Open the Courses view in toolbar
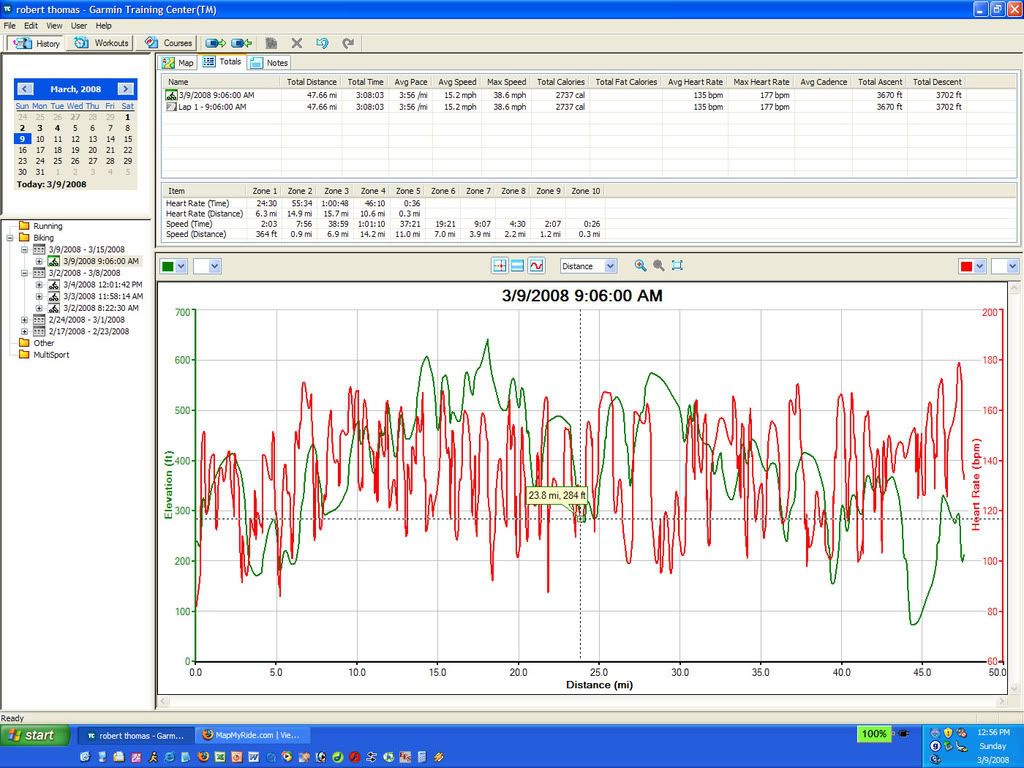Screen dimensions: 1024x768 point(168,43)
